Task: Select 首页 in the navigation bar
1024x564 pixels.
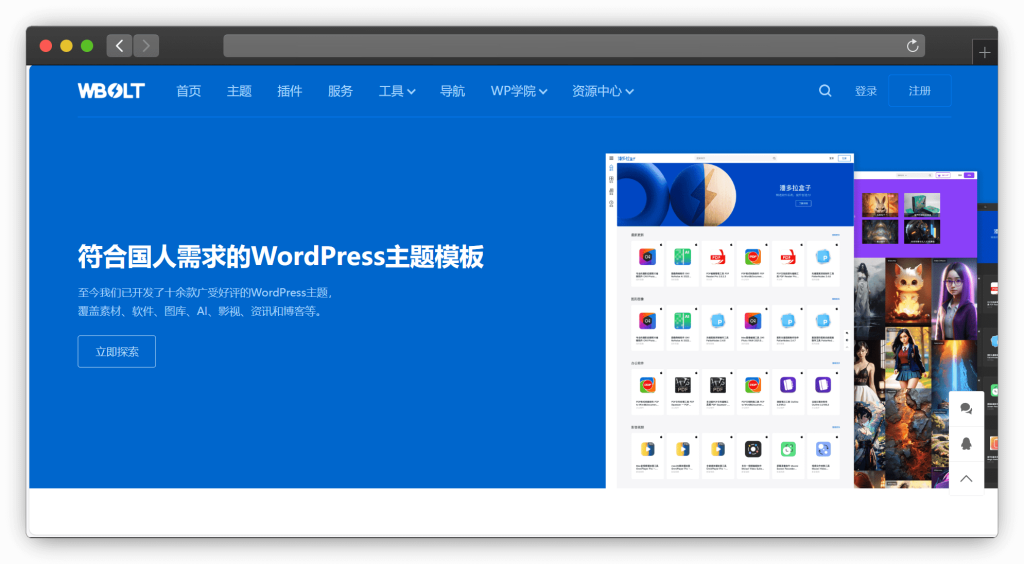Action: 189,91
